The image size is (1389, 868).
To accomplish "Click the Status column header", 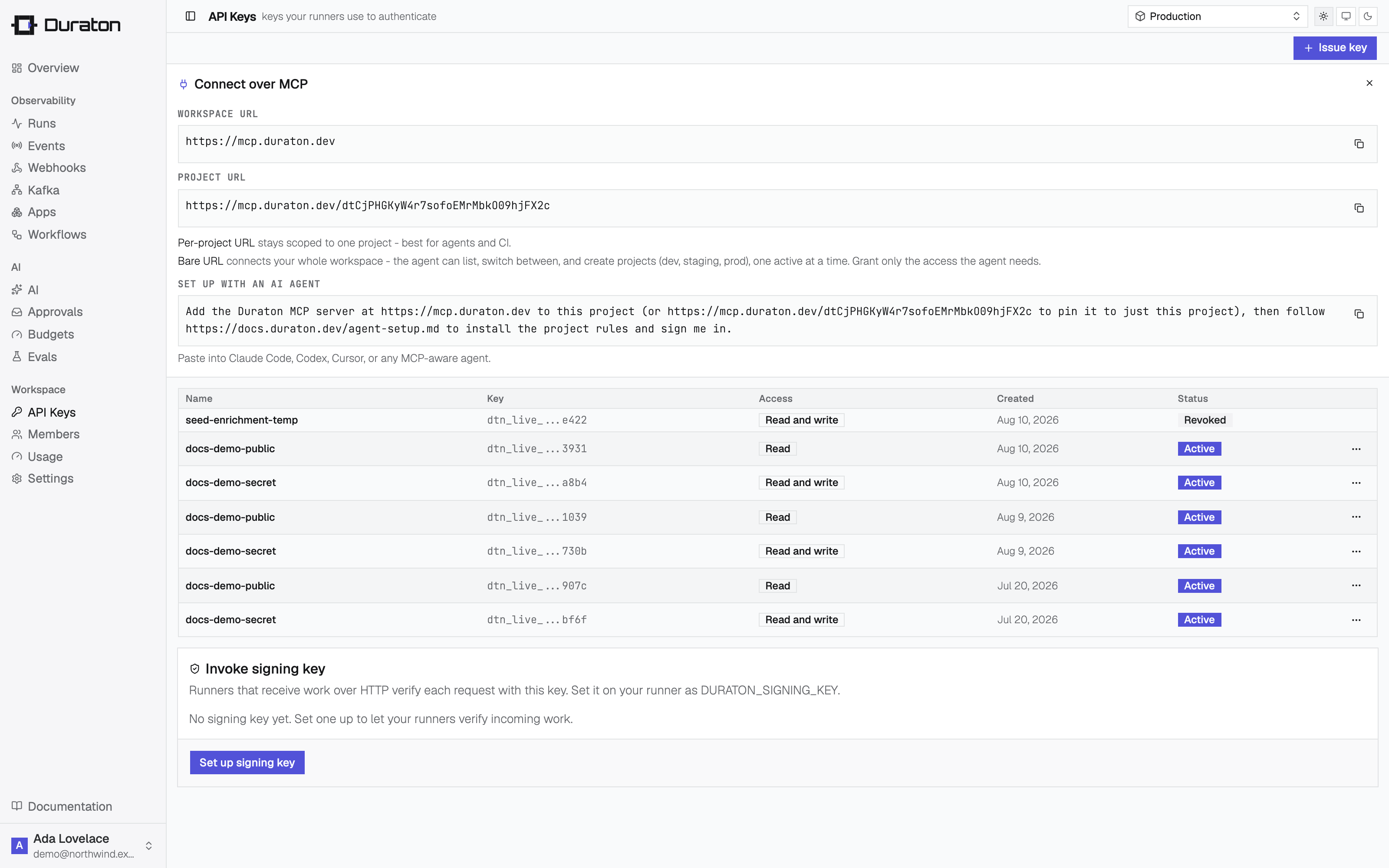I will pos(1193,398).
